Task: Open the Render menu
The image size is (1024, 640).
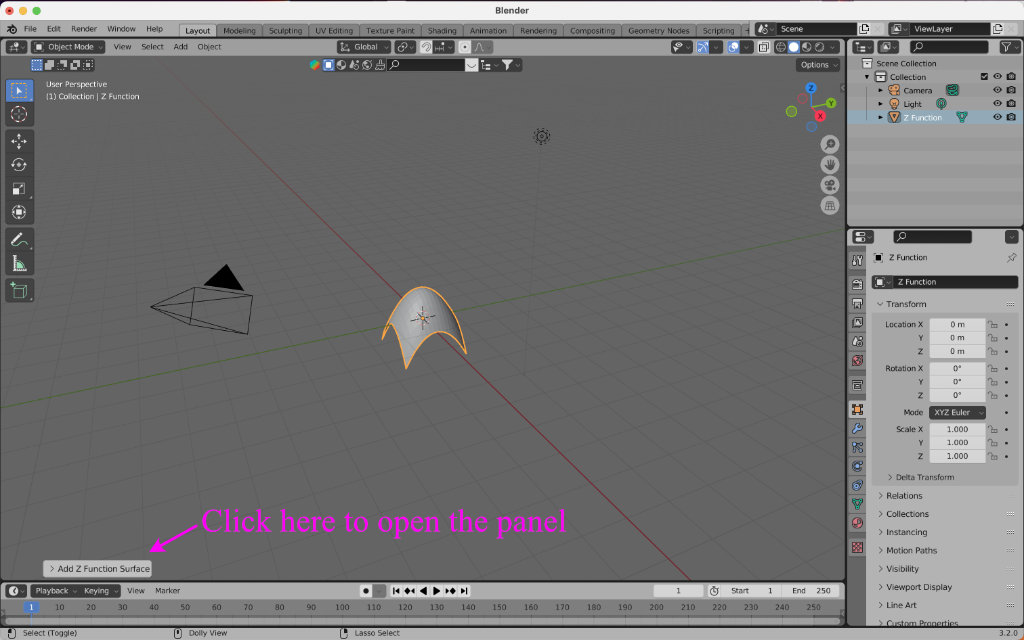Action: pyautogui.click(x=83, y=29)
